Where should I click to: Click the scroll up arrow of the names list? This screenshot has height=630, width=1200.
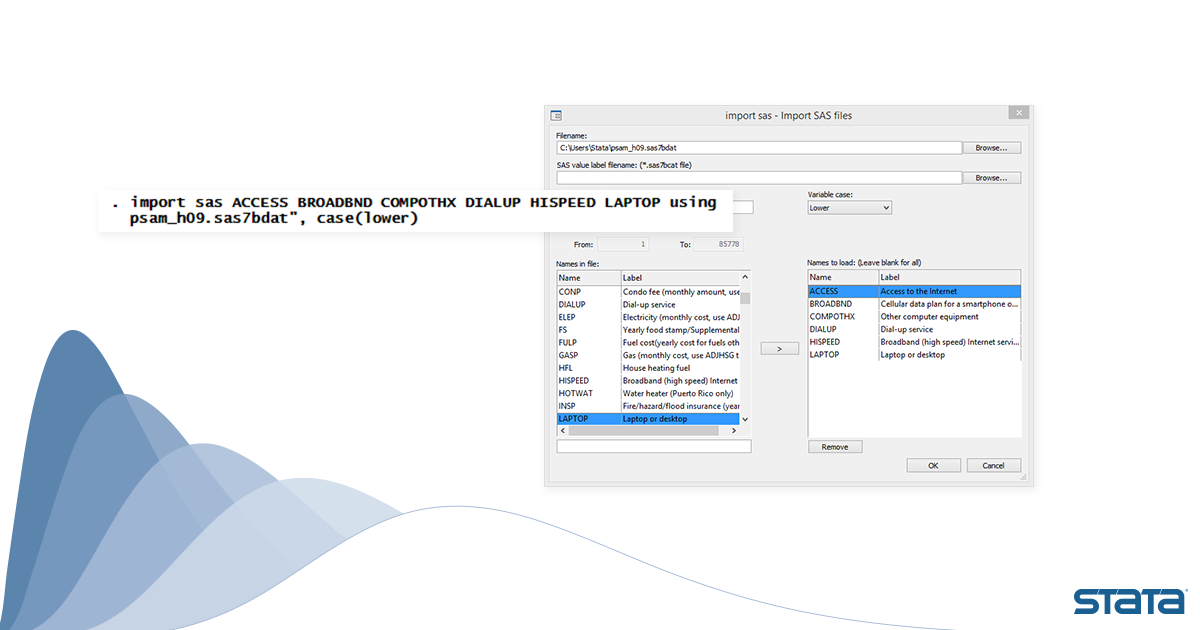pyautogui.click(x=745, y=277)
